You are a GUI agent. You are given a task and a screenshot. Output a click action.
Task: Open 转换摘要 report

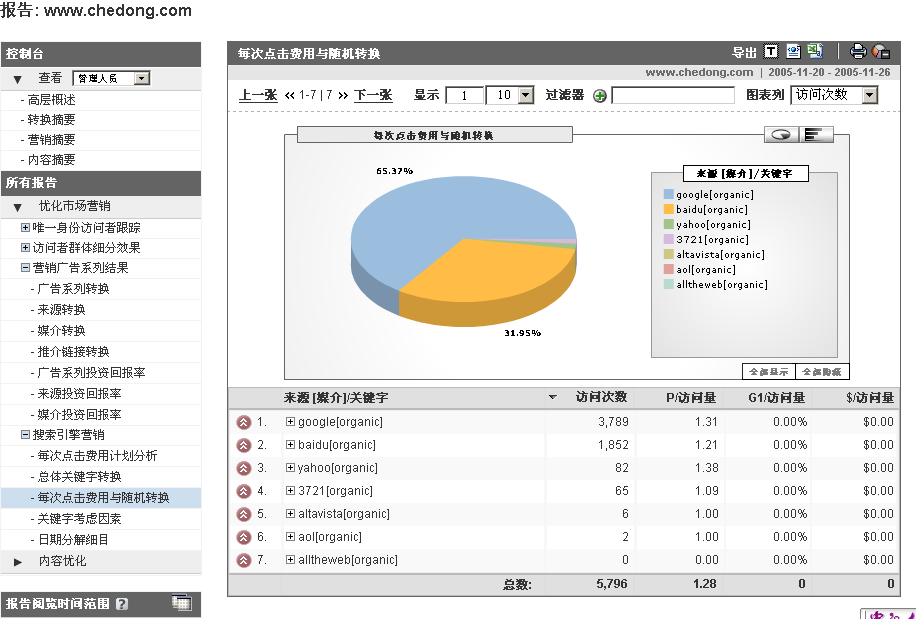pos(51,120)
